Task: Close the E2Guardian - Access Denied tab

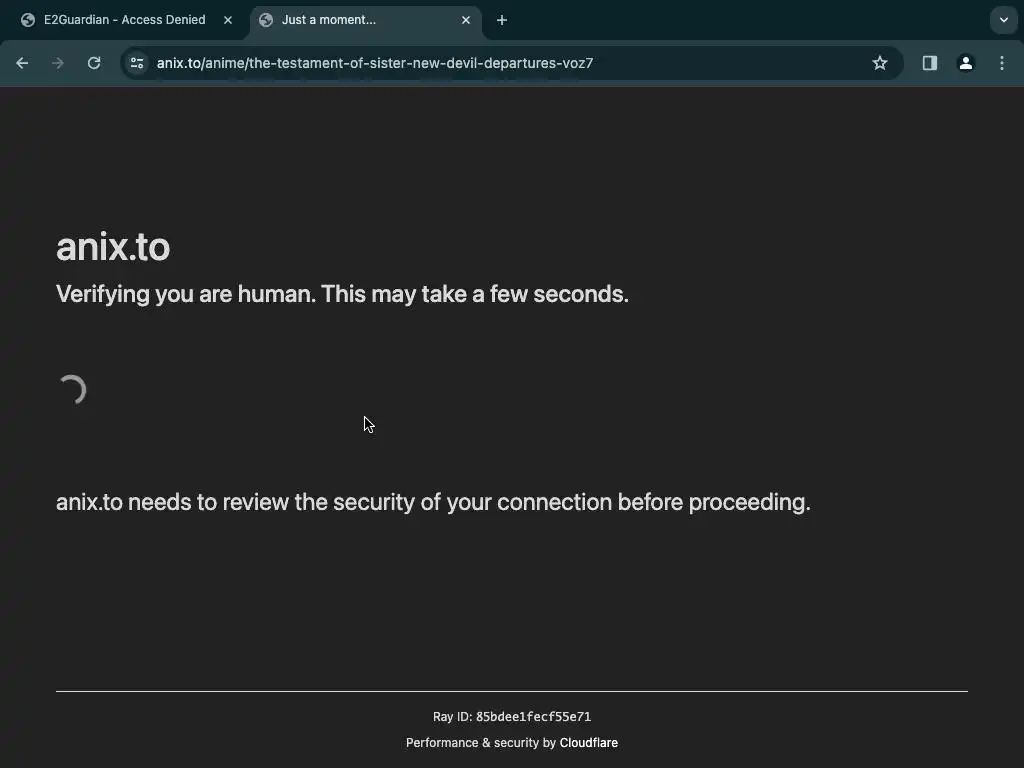Action: pos(228,20)
